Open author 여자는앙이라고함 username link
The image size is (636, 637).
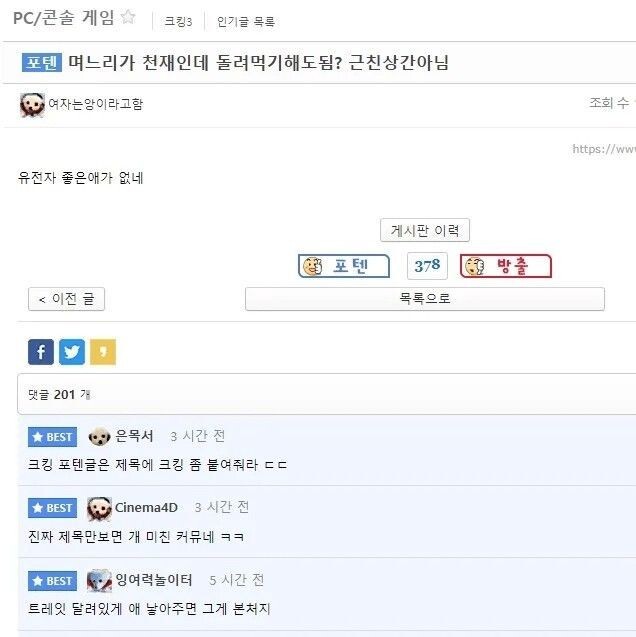96,104
